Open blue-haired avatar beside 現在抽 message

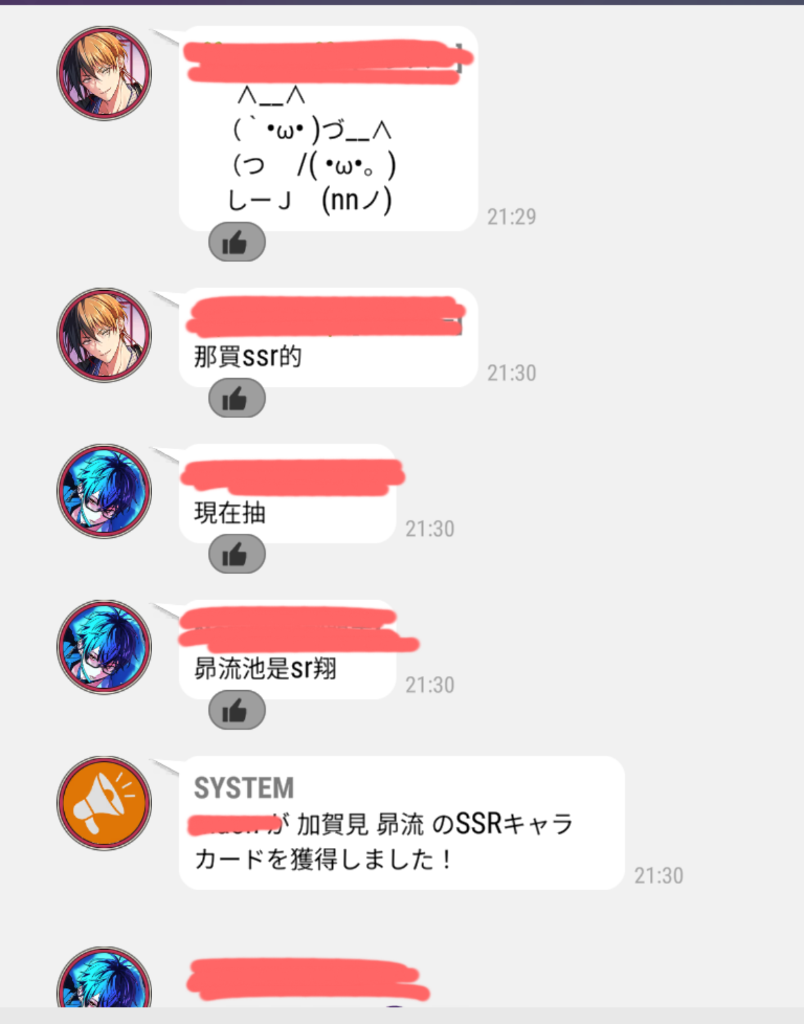(x=104, y=491)
